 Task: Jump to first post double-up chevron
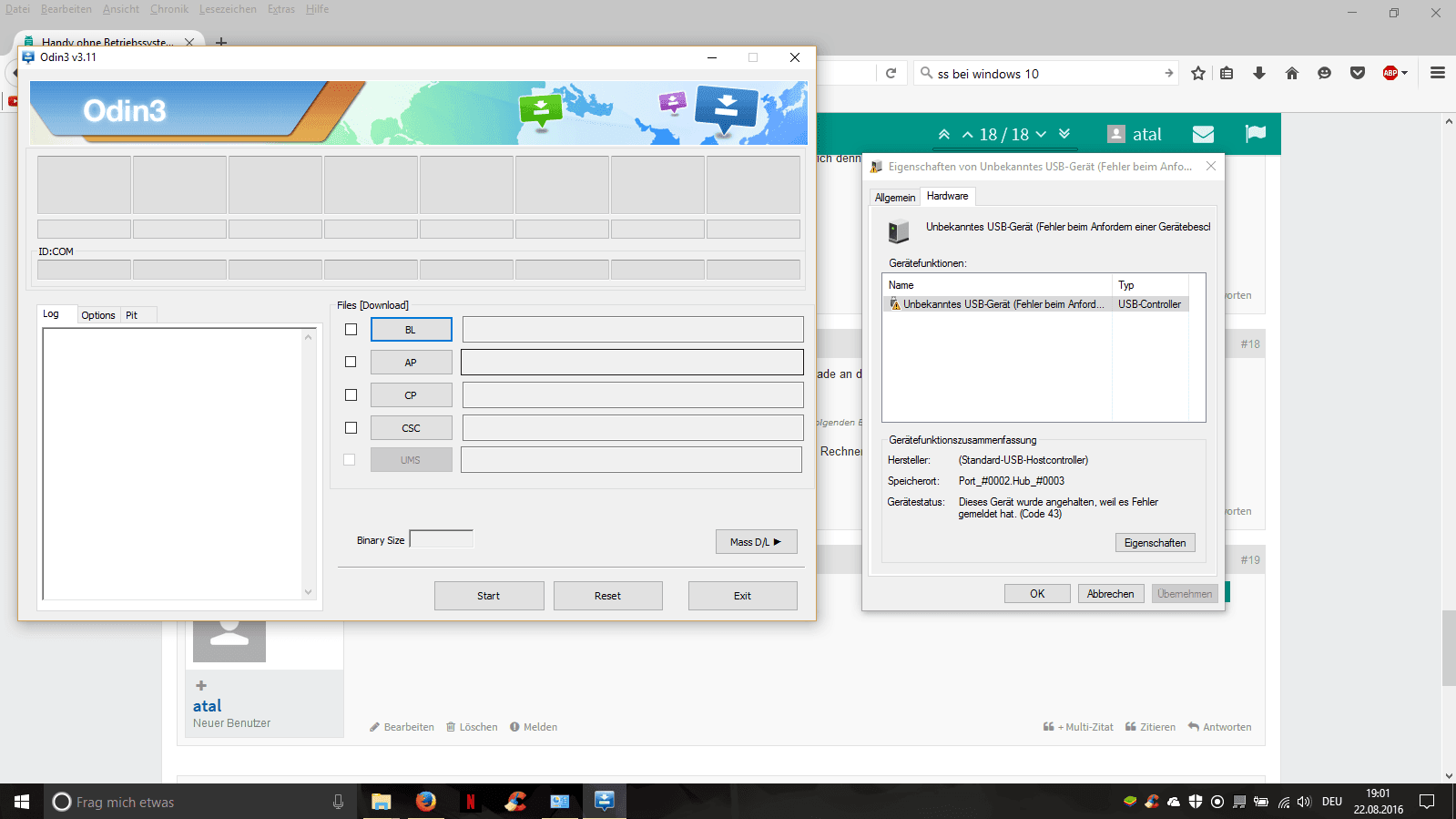[x=944, y=135]
